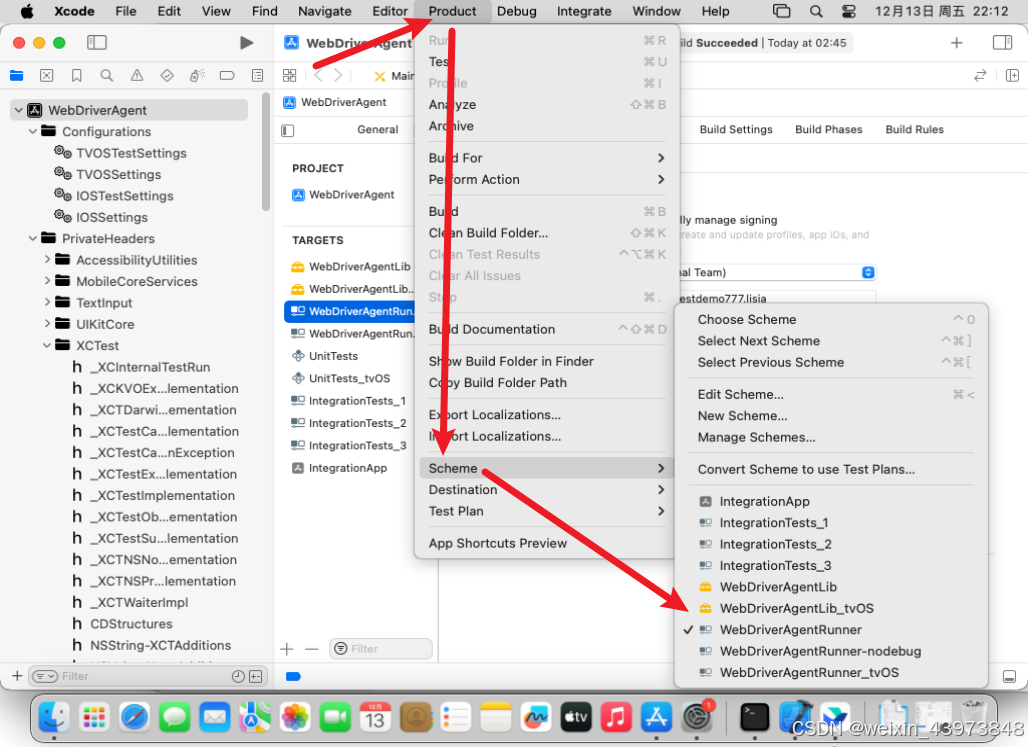Click the recent files clock filter icon
The image size is (1028, 747).
tap(238, 676)
